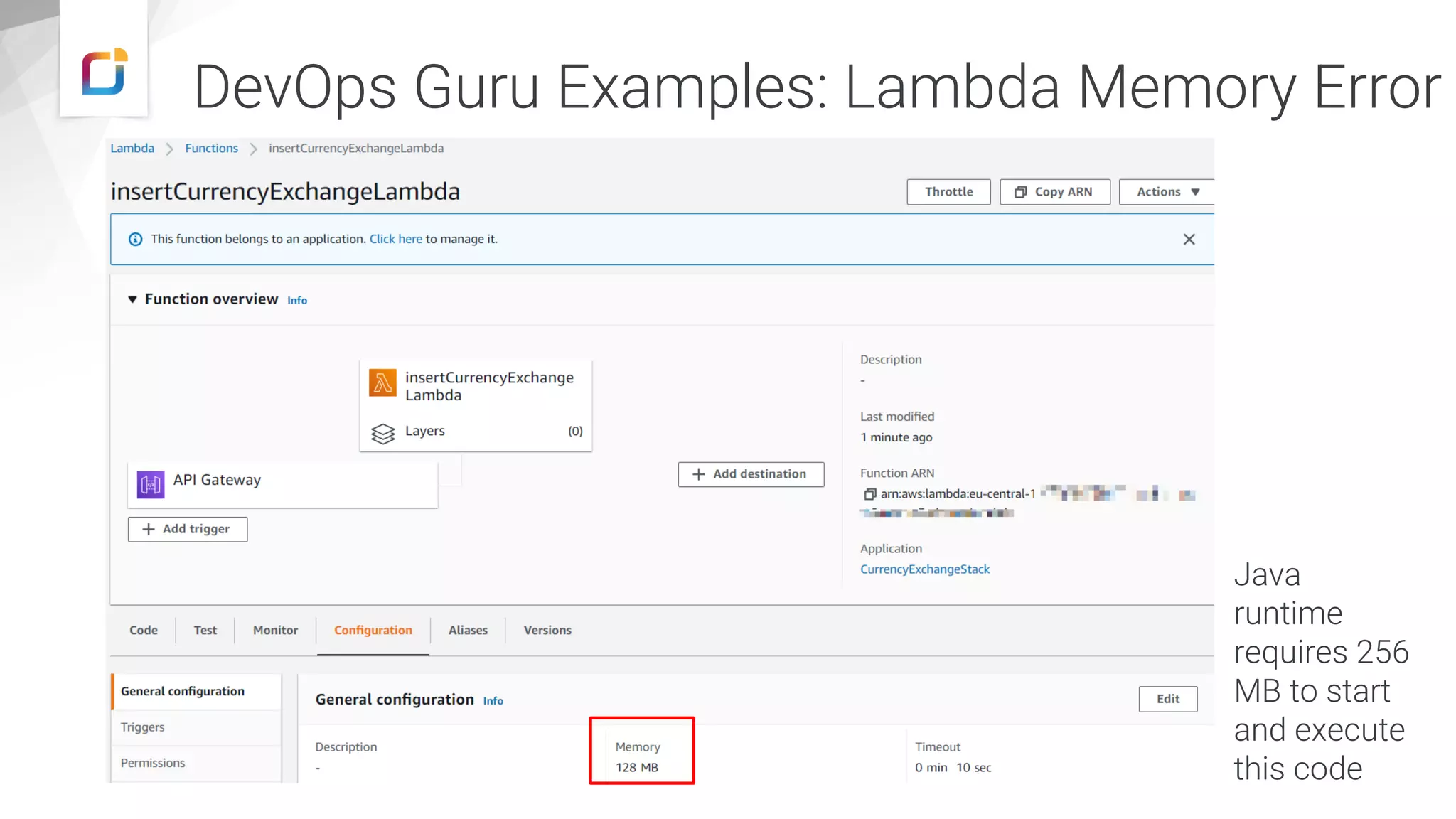The height and width of the screenshot is (819, 1456).
Task: Switch to the Code tab
Action: (x=144, y=631)
